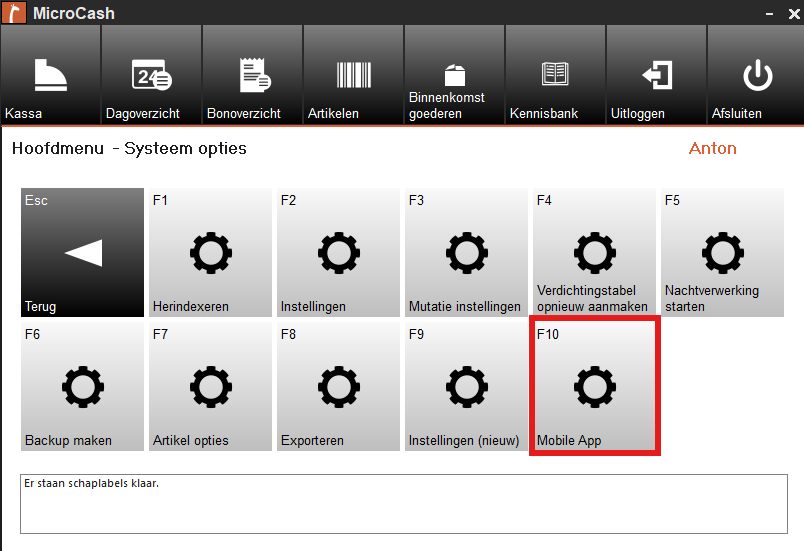Click the 'Er staan schaplabels klaar.' message
The image size is (804, 551).
92,483
